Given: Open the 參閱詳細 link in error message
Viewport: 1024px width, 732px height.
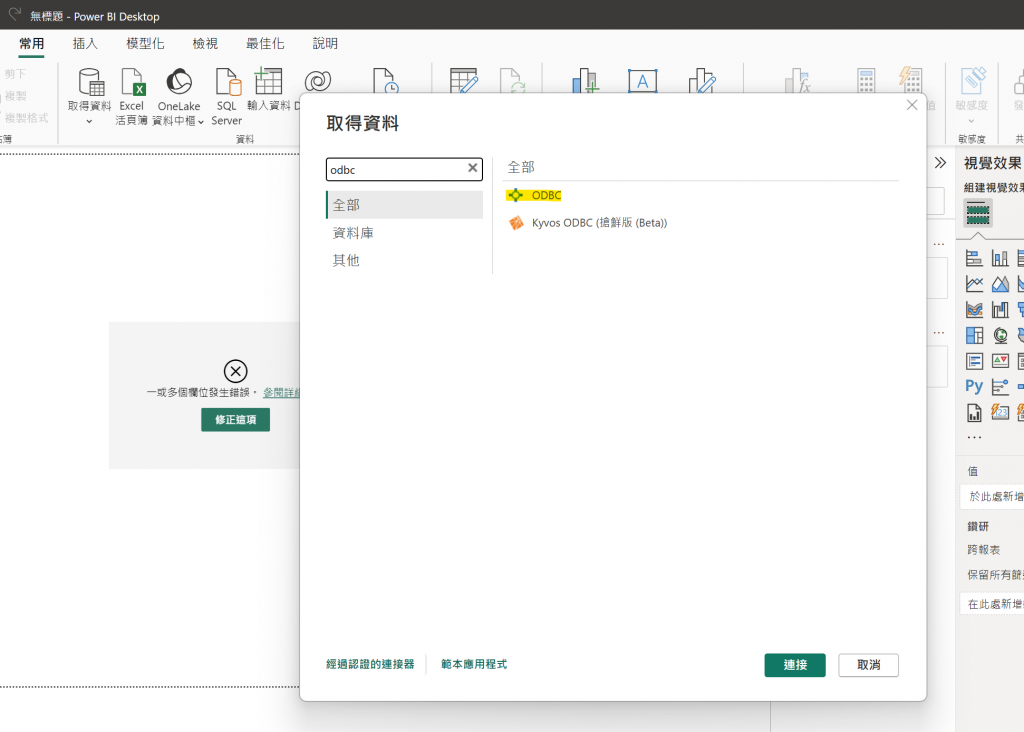Looking at the screenshot, I should click(x=281, y=392).
